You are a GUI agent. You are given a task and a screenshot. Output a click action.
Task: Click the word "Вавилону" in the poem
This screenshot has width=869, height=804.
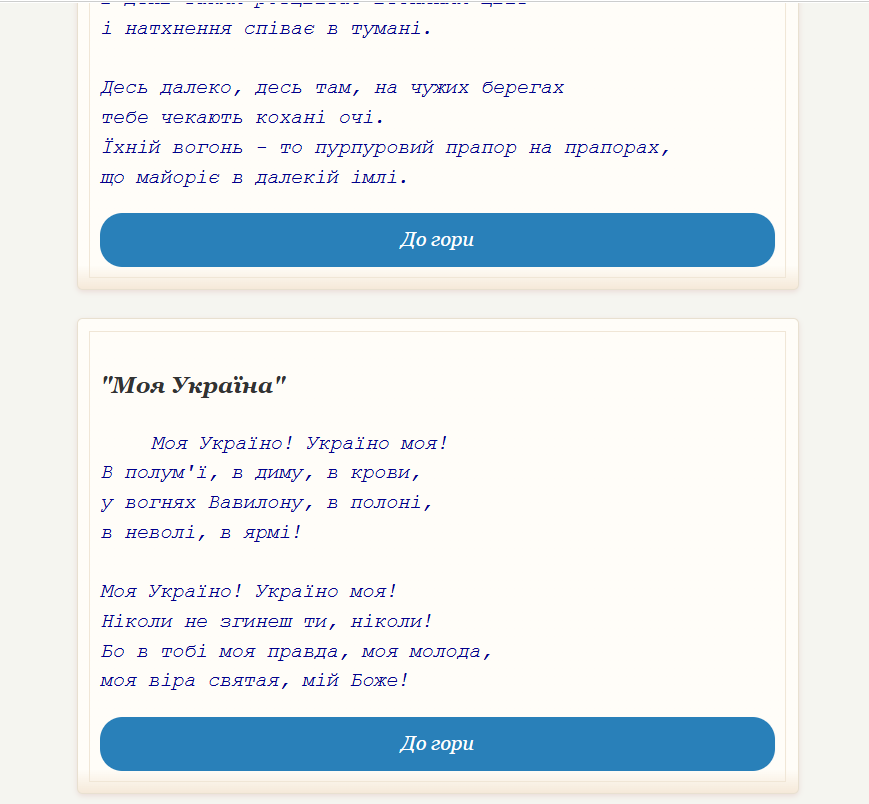tap(254, 502)
